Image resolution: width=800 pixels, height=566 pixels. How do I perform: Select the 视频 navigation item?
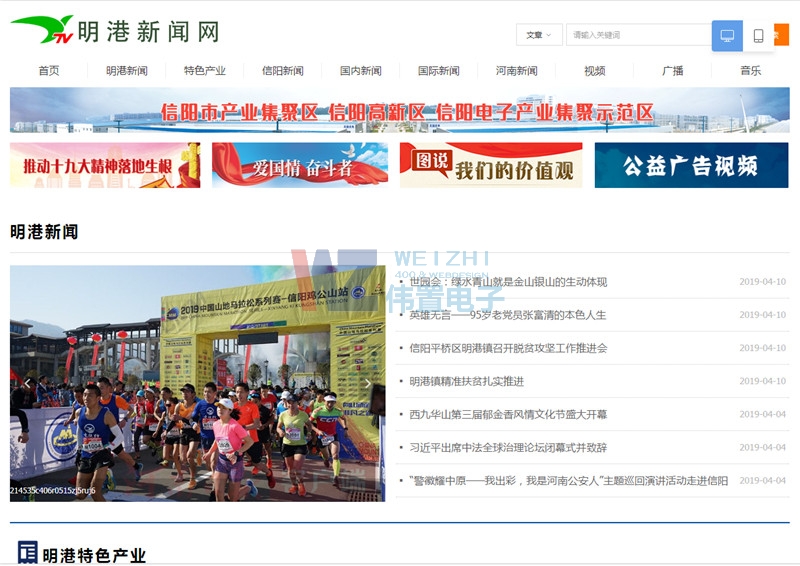click(x=595, y=71)
